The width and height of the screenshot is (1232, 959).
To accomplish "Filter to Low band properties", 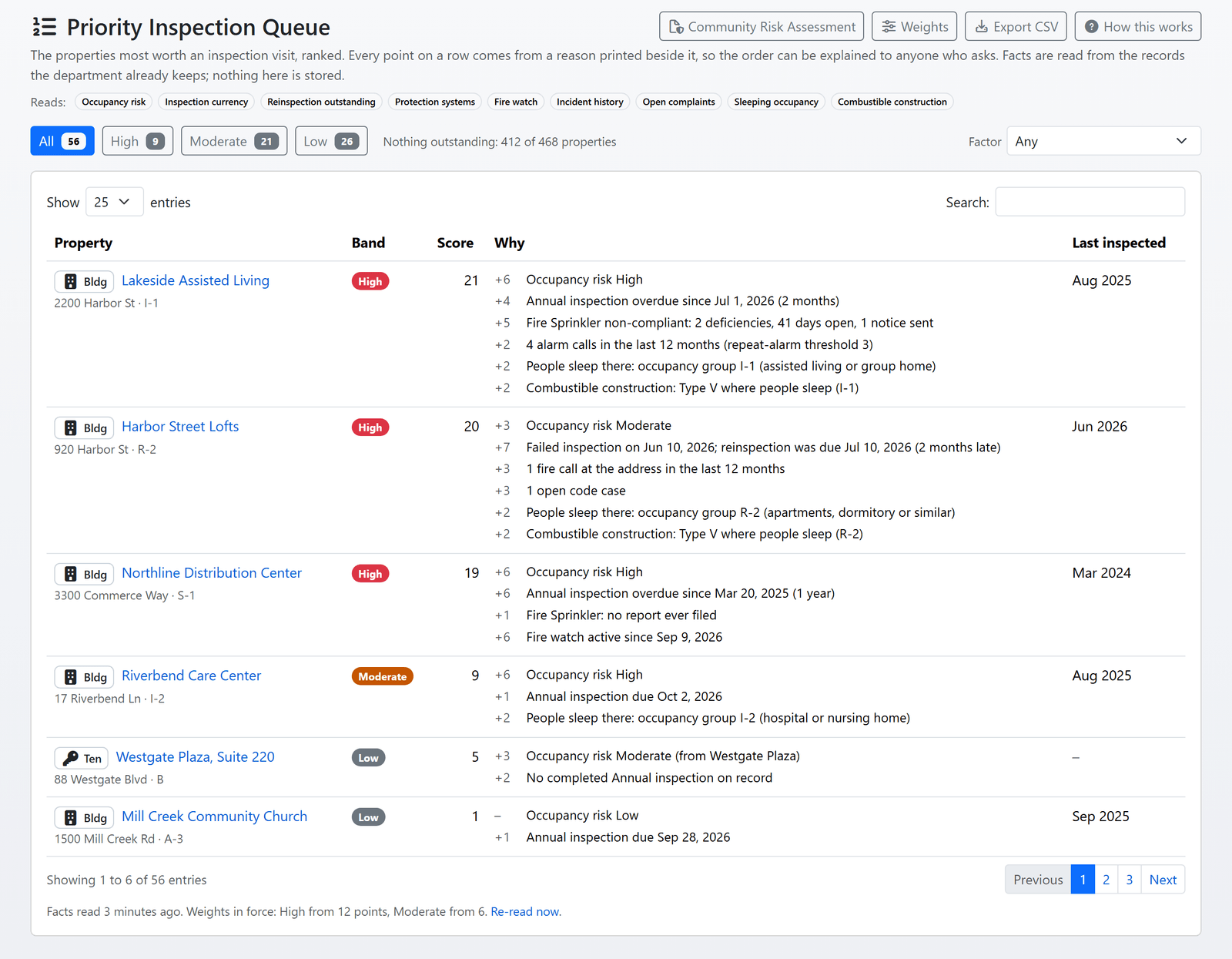I will 331,141.
